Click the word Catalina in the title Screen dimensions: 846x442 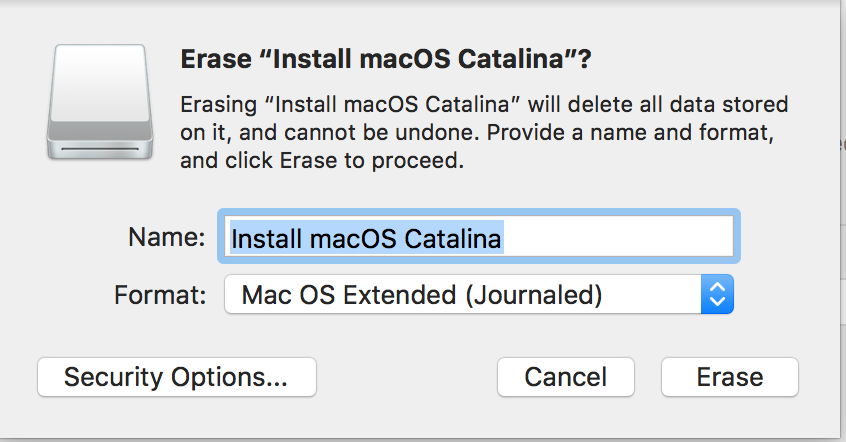pos(516,60)
